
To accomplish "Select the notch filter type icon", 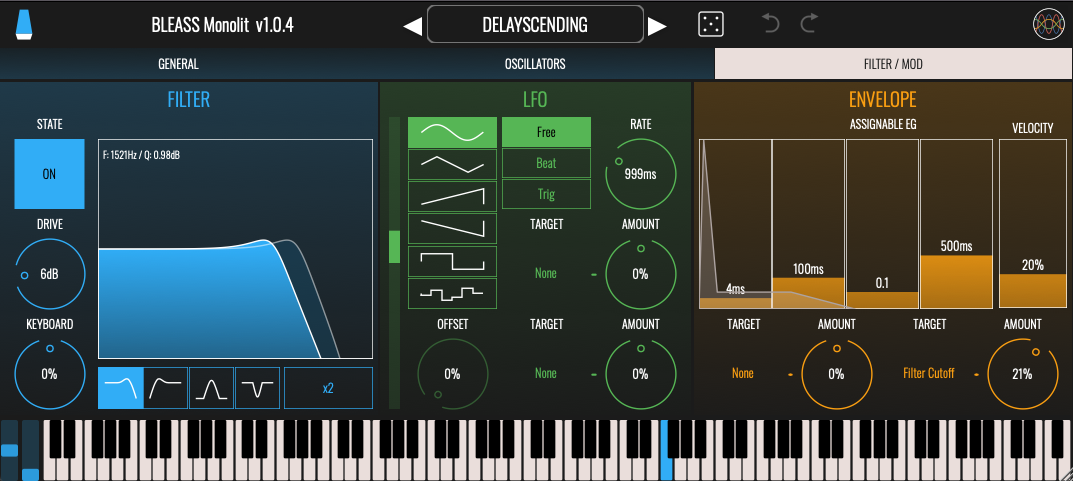I will click(x=257, y=388).
